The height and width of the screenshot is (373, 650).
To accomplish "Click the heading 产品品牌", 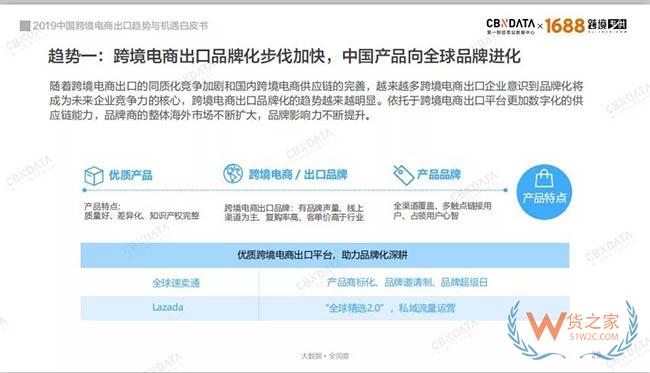I will point(439,174).
